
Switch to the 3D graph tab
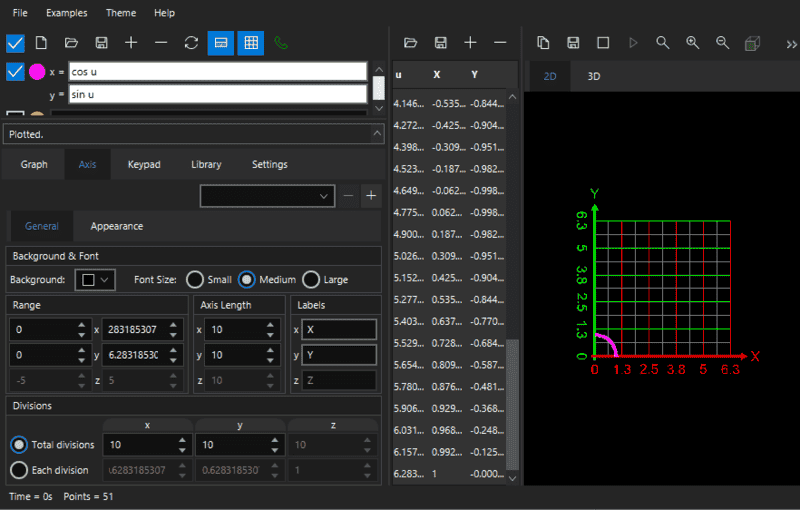593,76
